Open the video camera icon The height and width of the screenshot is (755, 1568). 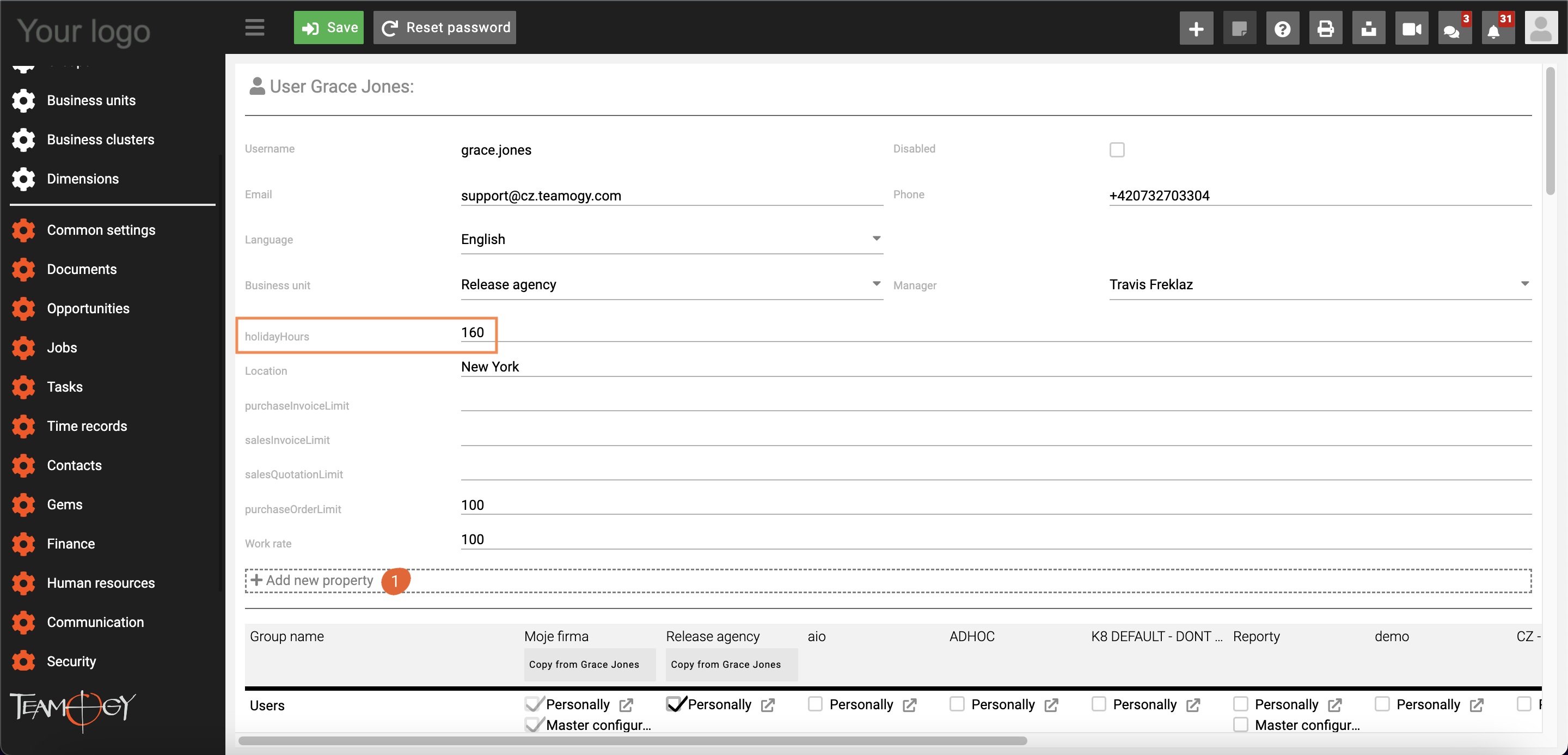[1412, 28]
